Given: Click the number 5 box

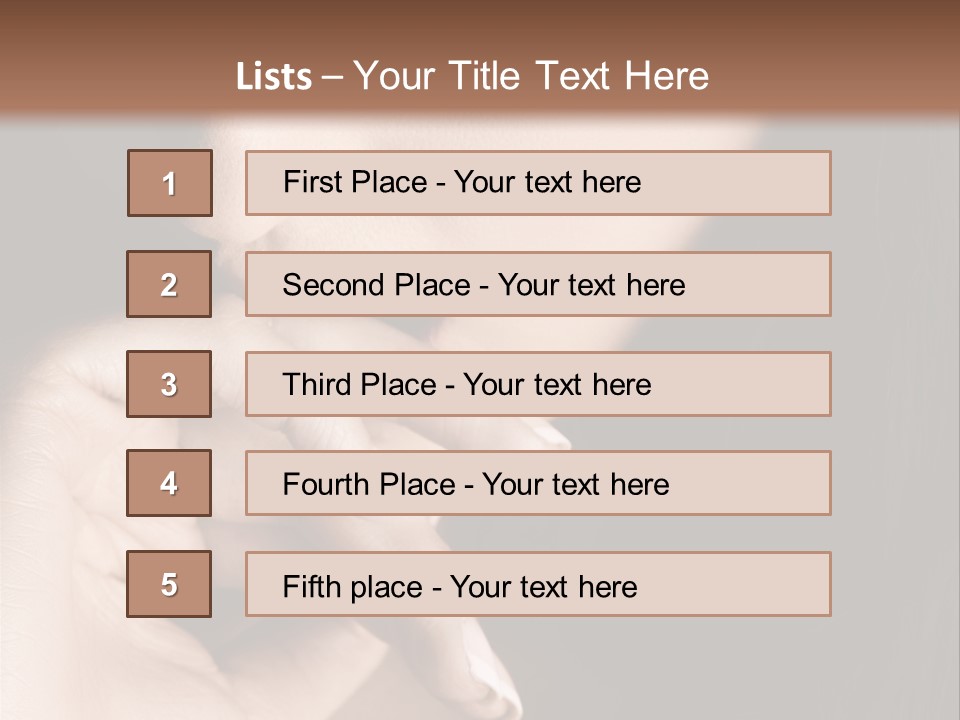Looking at the screenshot, I should pyautogui.click(x=169, y=584).
